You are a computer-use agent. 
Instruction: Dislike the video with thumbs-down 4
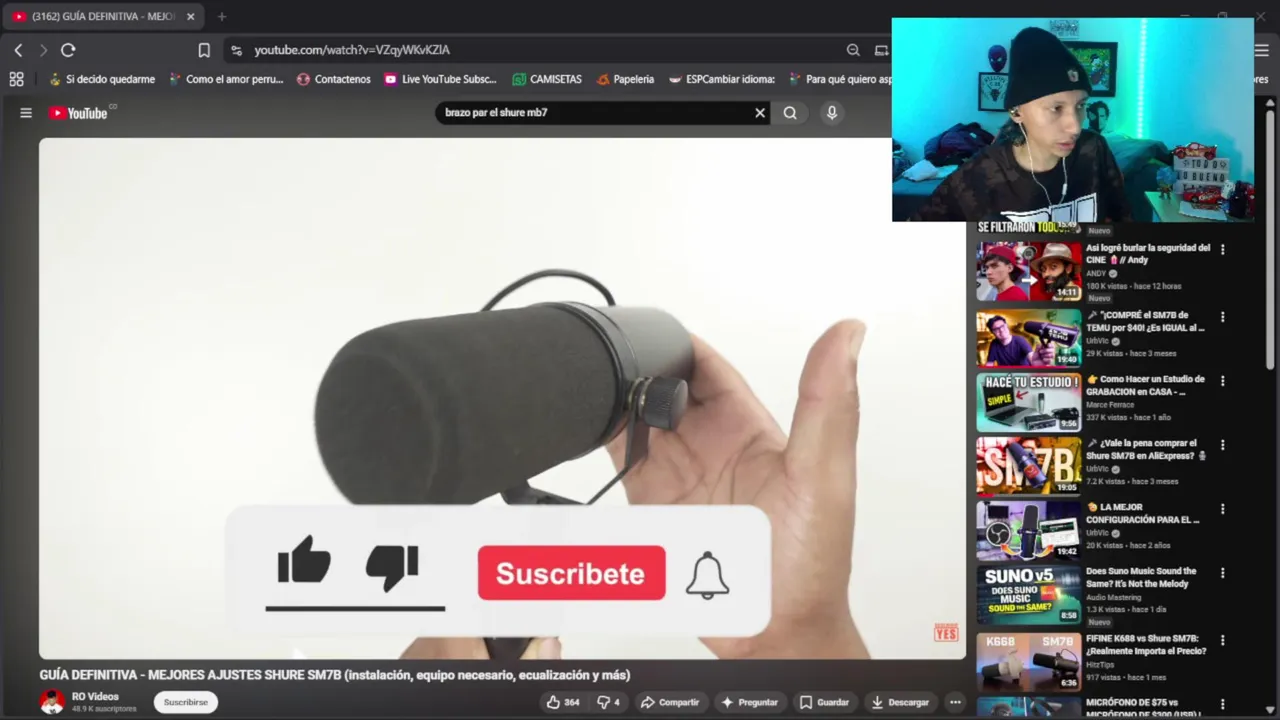(608, 702)
